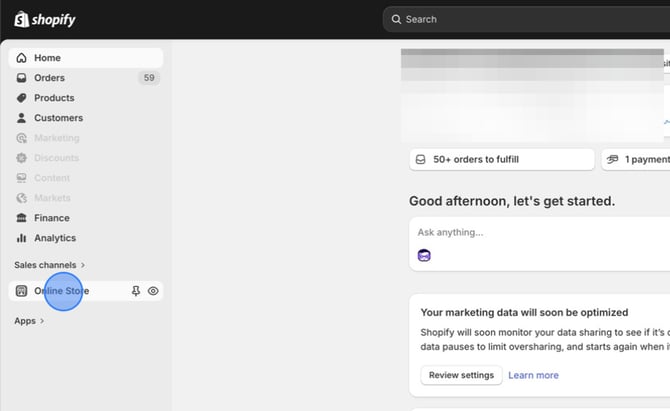Click the Customers person icon
The width and height of the screenshot is (670, 411).
[x=21, y=118]
